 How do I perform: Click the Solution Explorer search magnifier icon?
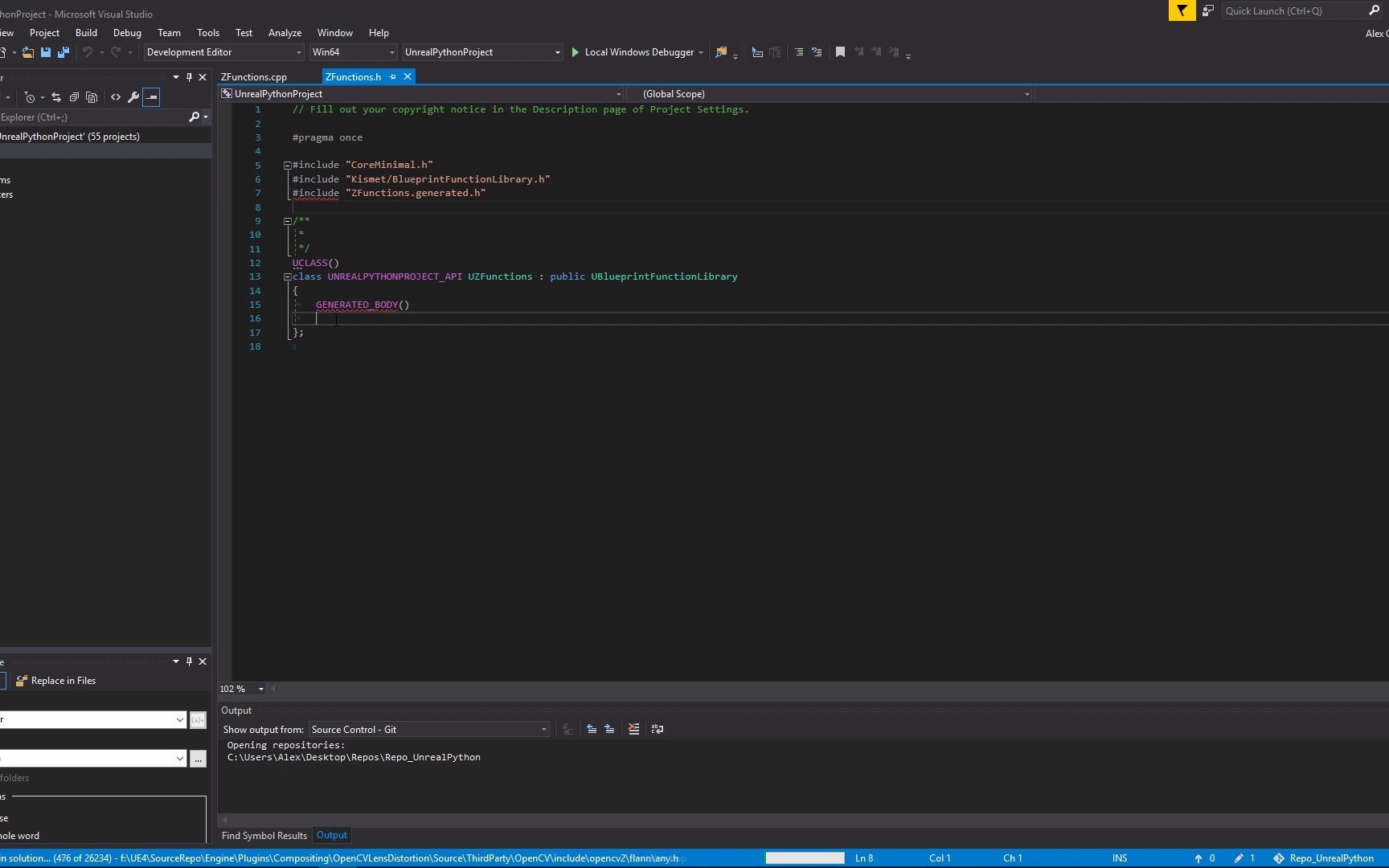[x=194, y=117]
